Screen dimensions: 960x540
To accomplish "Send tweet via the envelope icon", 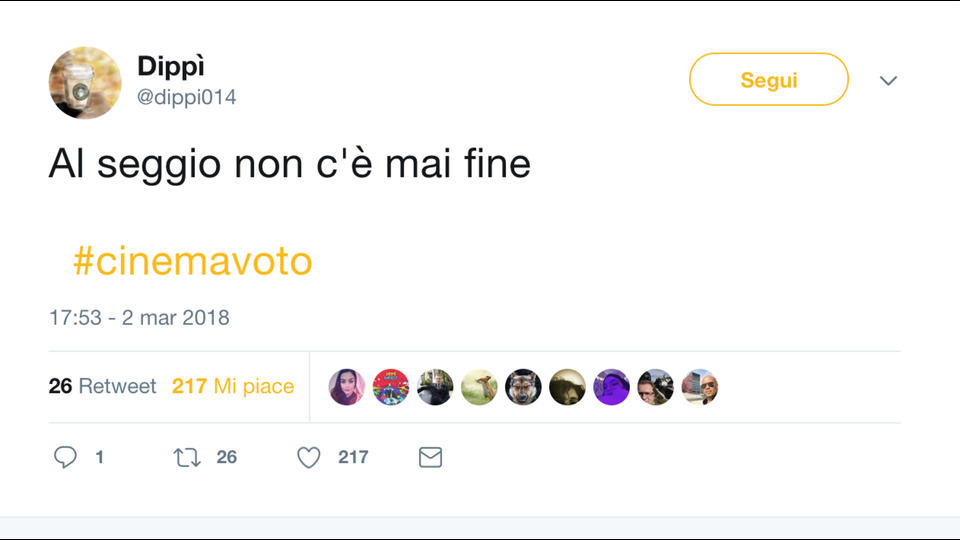I will tap(430, 457).
